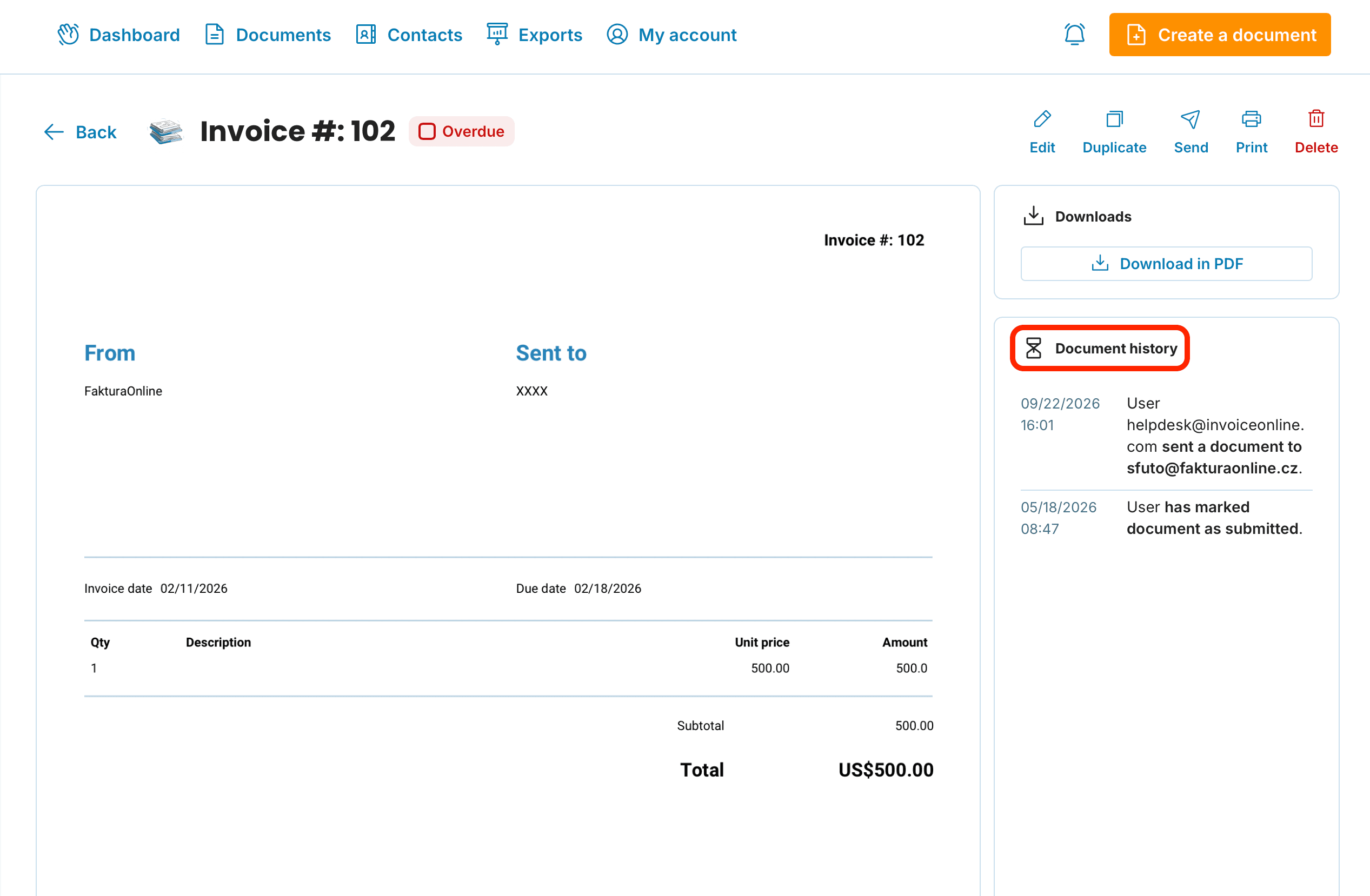Click the Overdue status badge

[x=462, y=131]
